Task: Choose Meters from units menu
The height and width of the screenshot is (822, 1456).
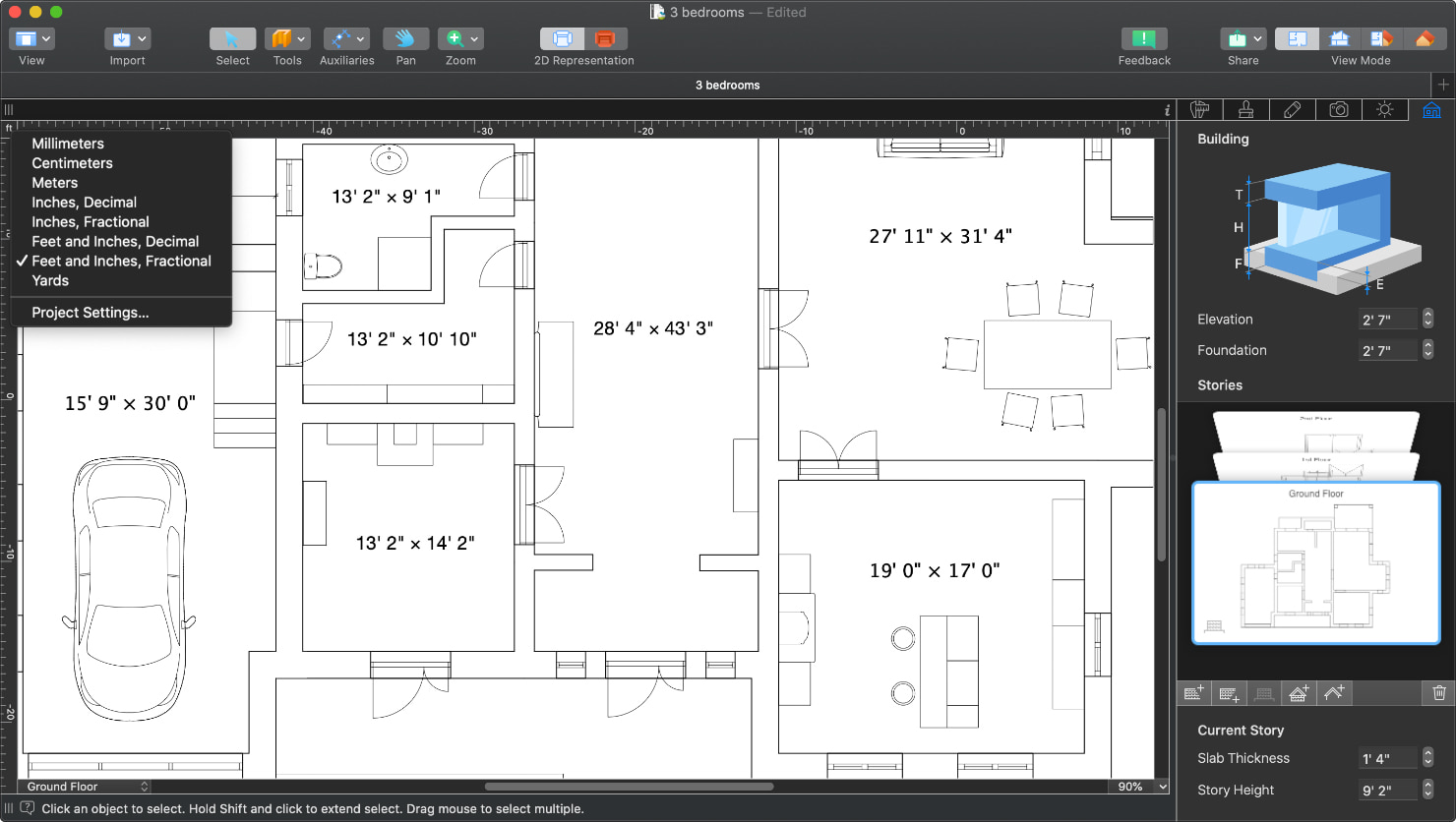Action: pos(55,183)
